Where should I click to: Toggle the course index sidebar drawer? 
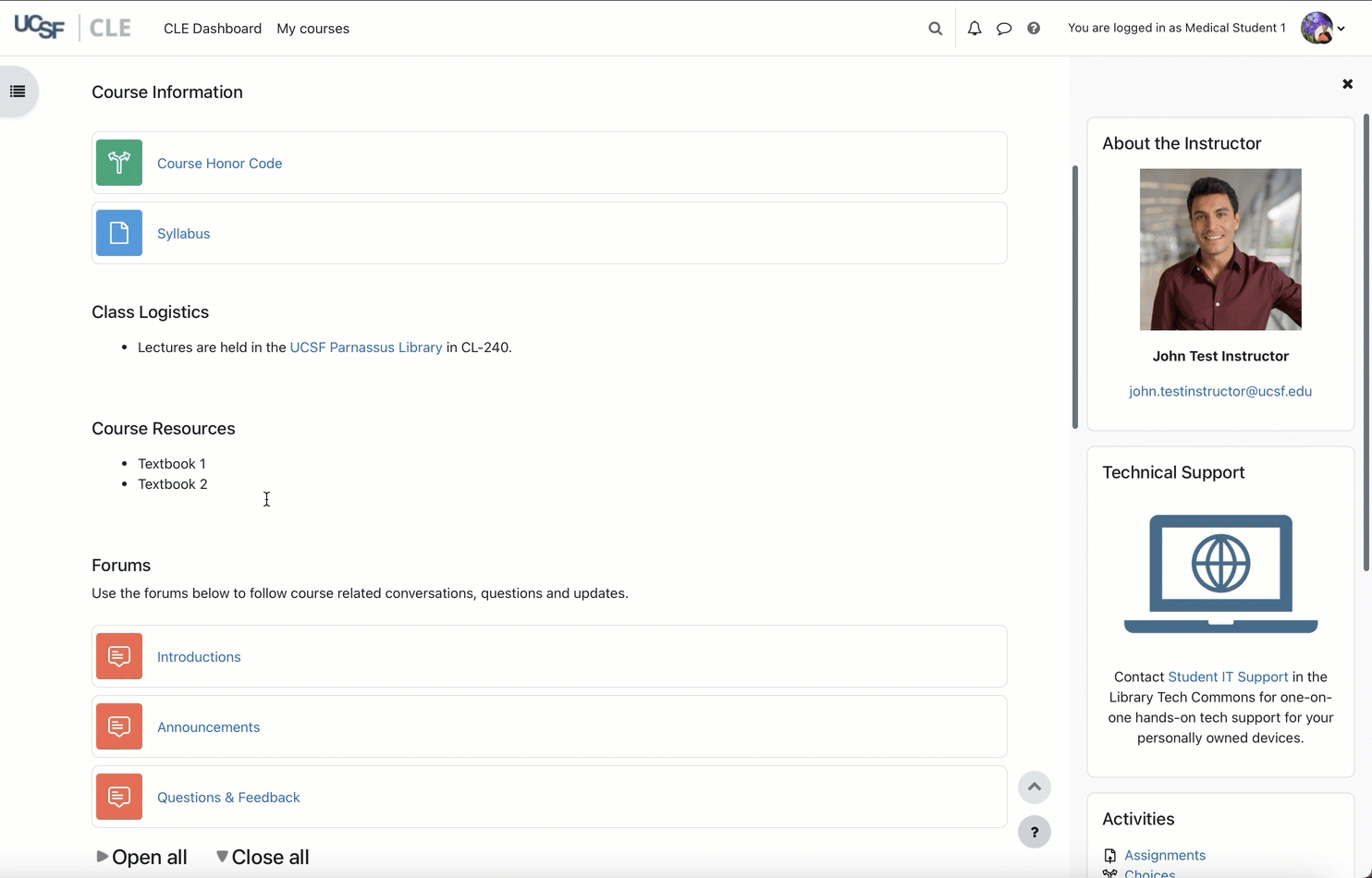(x=18, y=91)
